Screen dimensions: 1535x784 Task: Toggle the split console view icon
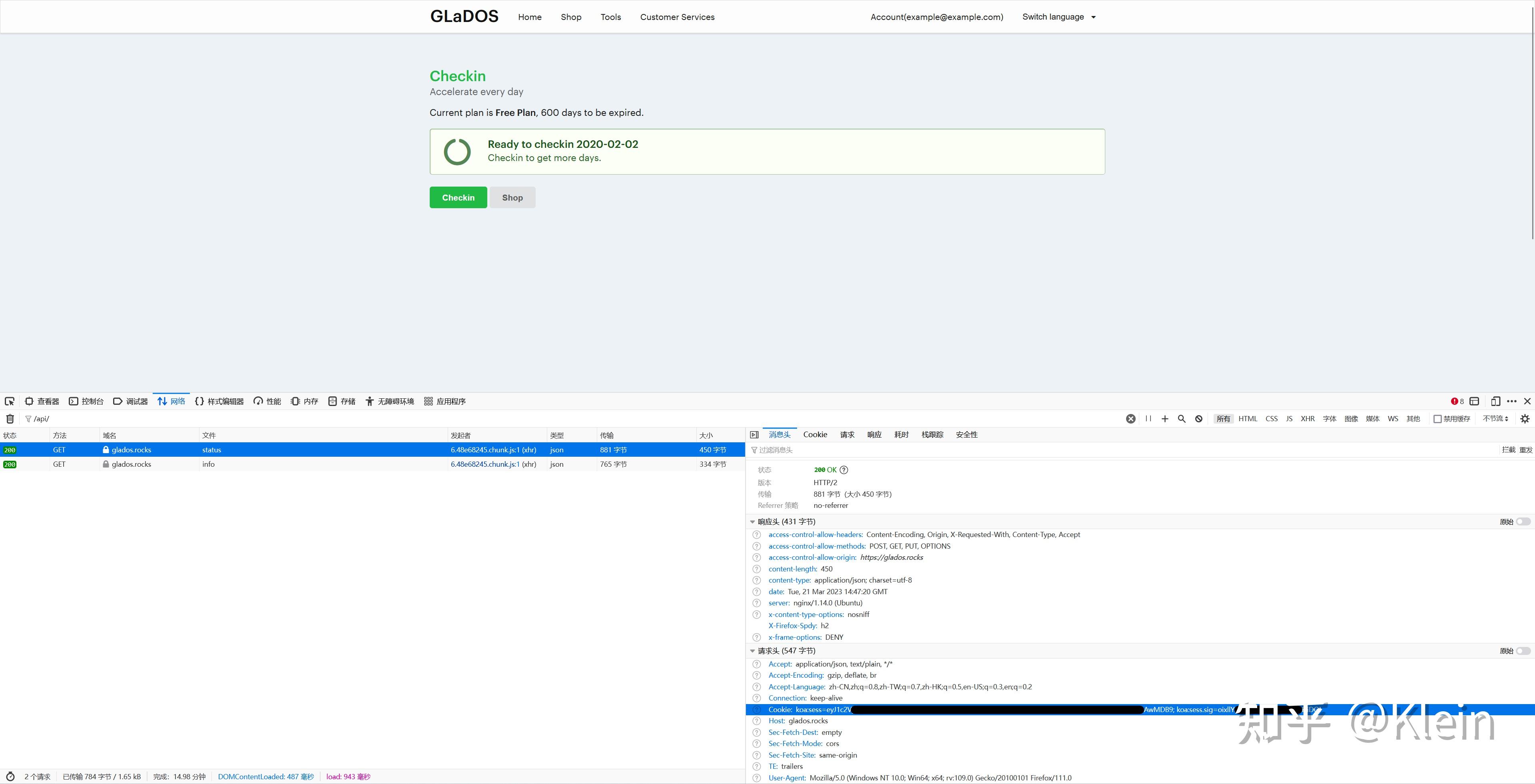pos(1473,401)
